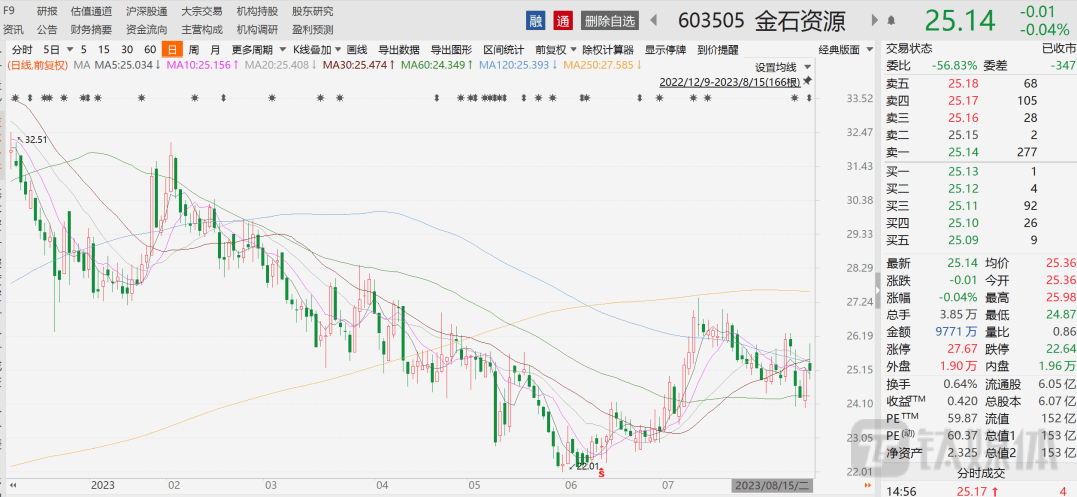1077x497 pixels.
Task: Click the 删除自选 button
Action: pos(609,21)
